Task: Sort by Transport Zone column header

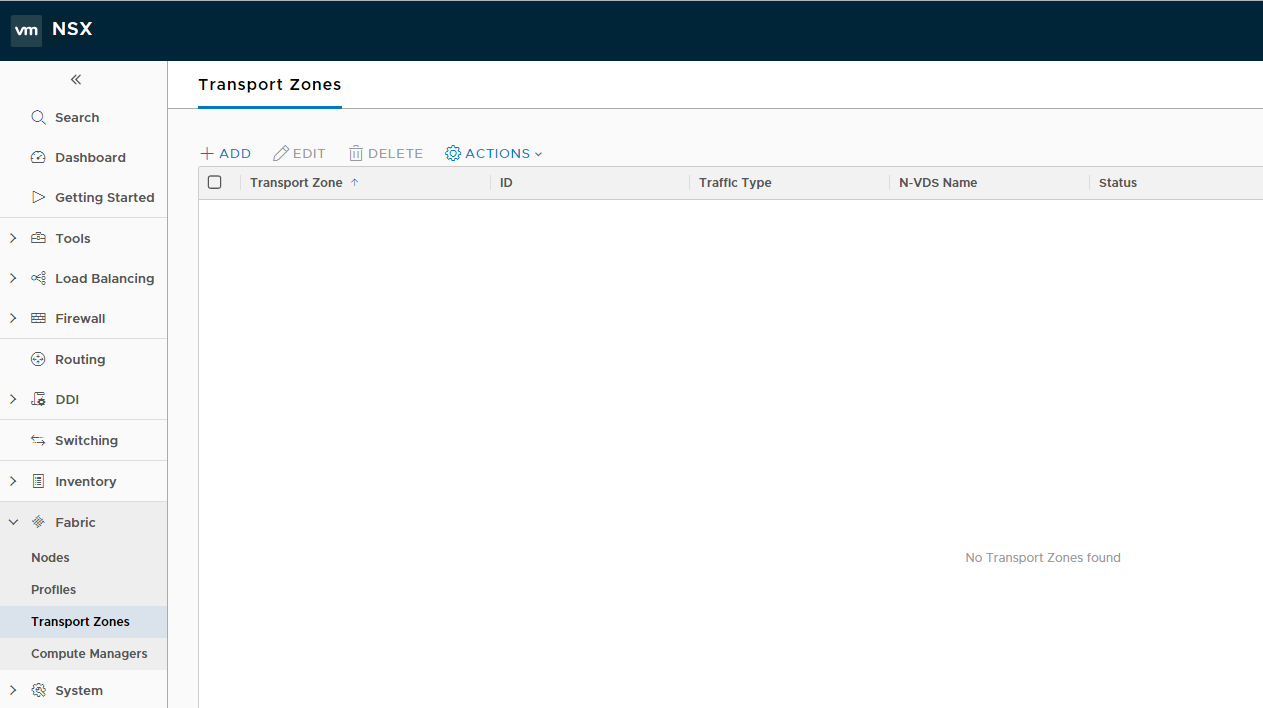Action: (x=296, y=182)
